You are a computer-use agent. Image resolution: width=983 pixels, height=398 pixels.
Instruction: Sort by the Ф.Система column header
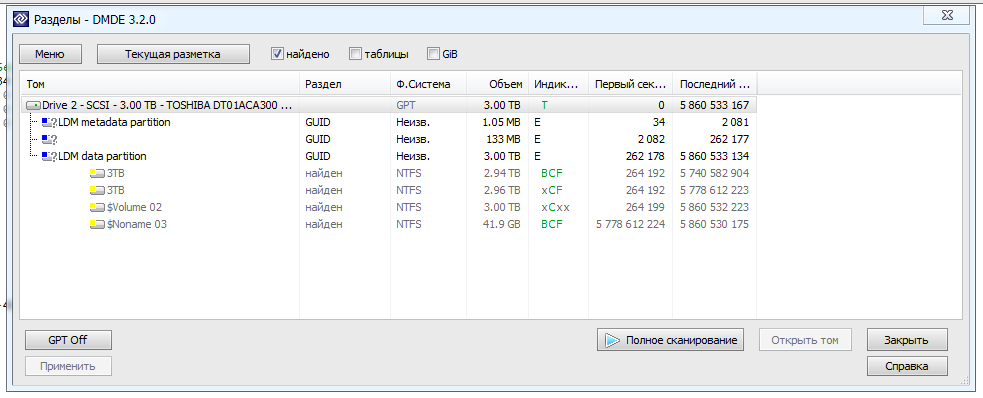428,84
